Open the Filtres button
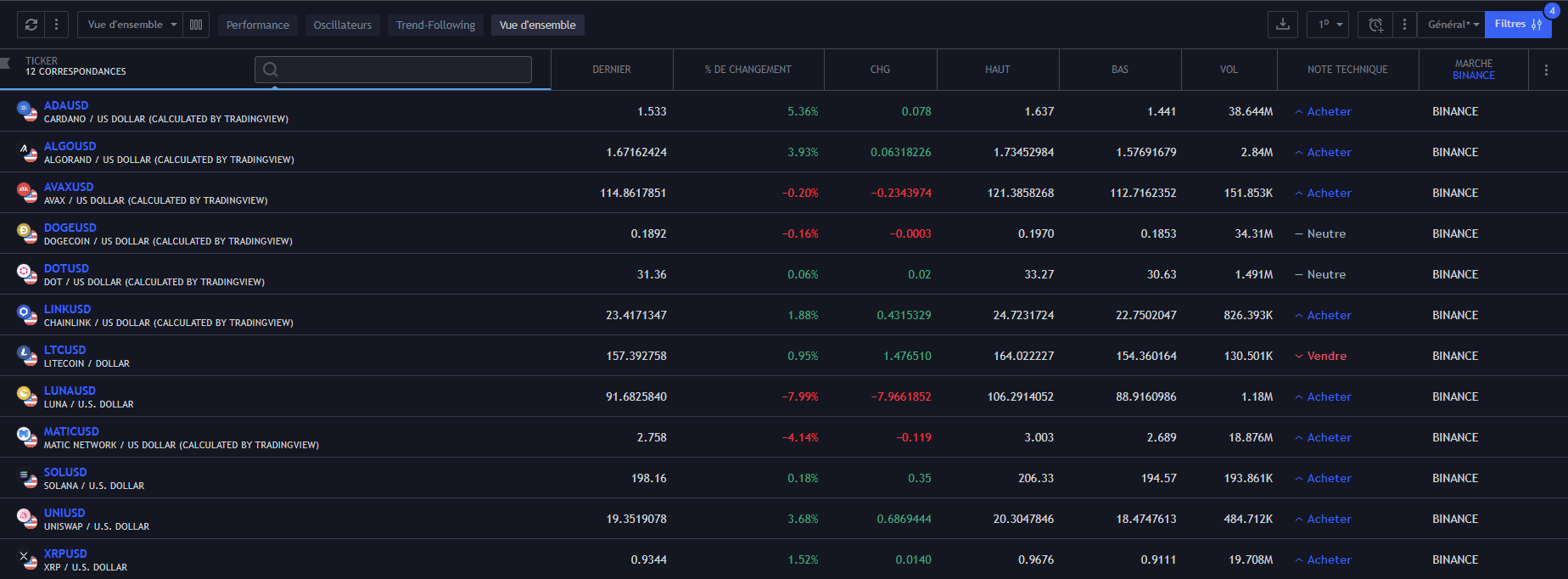Image resolution: width=1568 pixels, height=579 pixels. tap(1517, 25)
